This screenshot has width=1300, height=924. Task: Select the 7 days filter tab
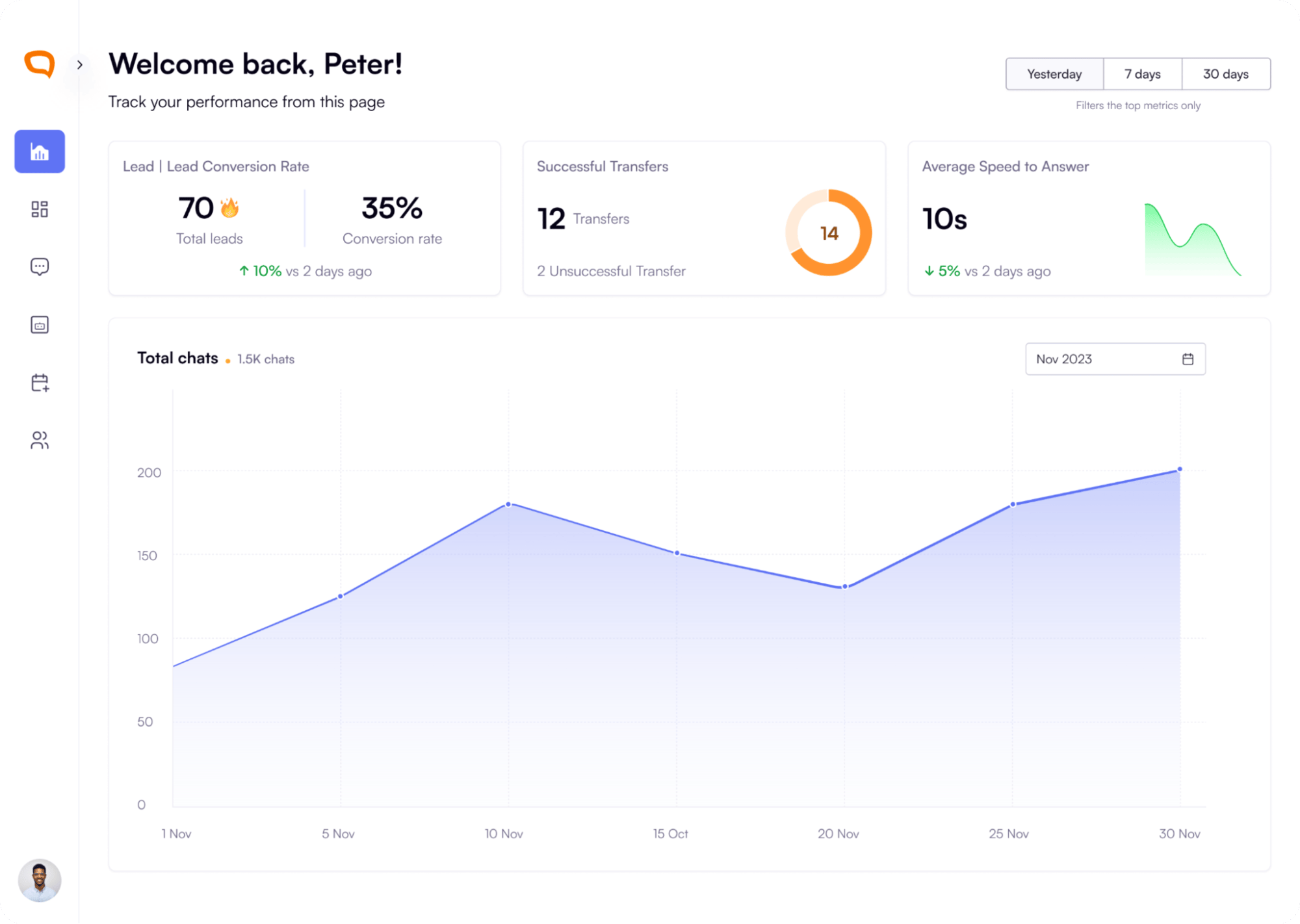pyautogui.click(x=1142, y=74)
